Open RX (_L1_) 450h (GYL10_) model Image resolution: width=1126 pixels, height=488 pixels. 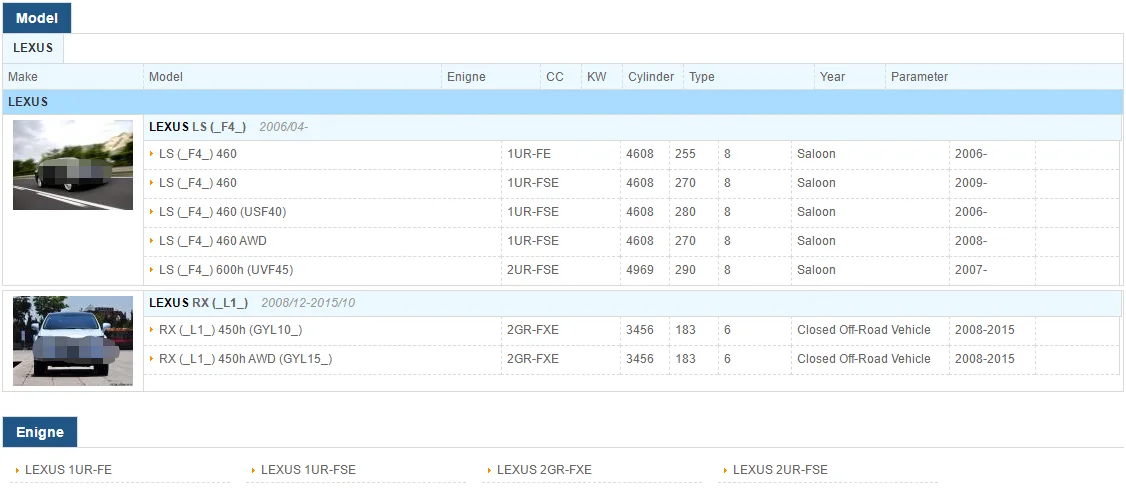coord(231,329)
